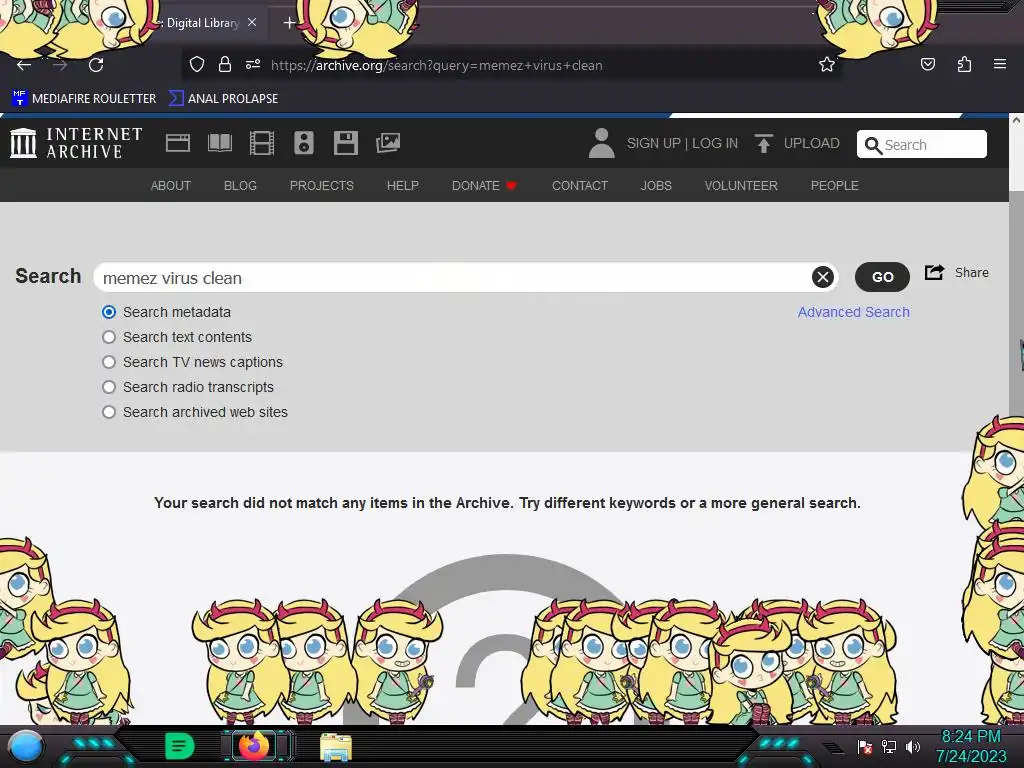1024x768 pixels.
Task: Open the PROJECTS menu item
Action: (321, 185)
